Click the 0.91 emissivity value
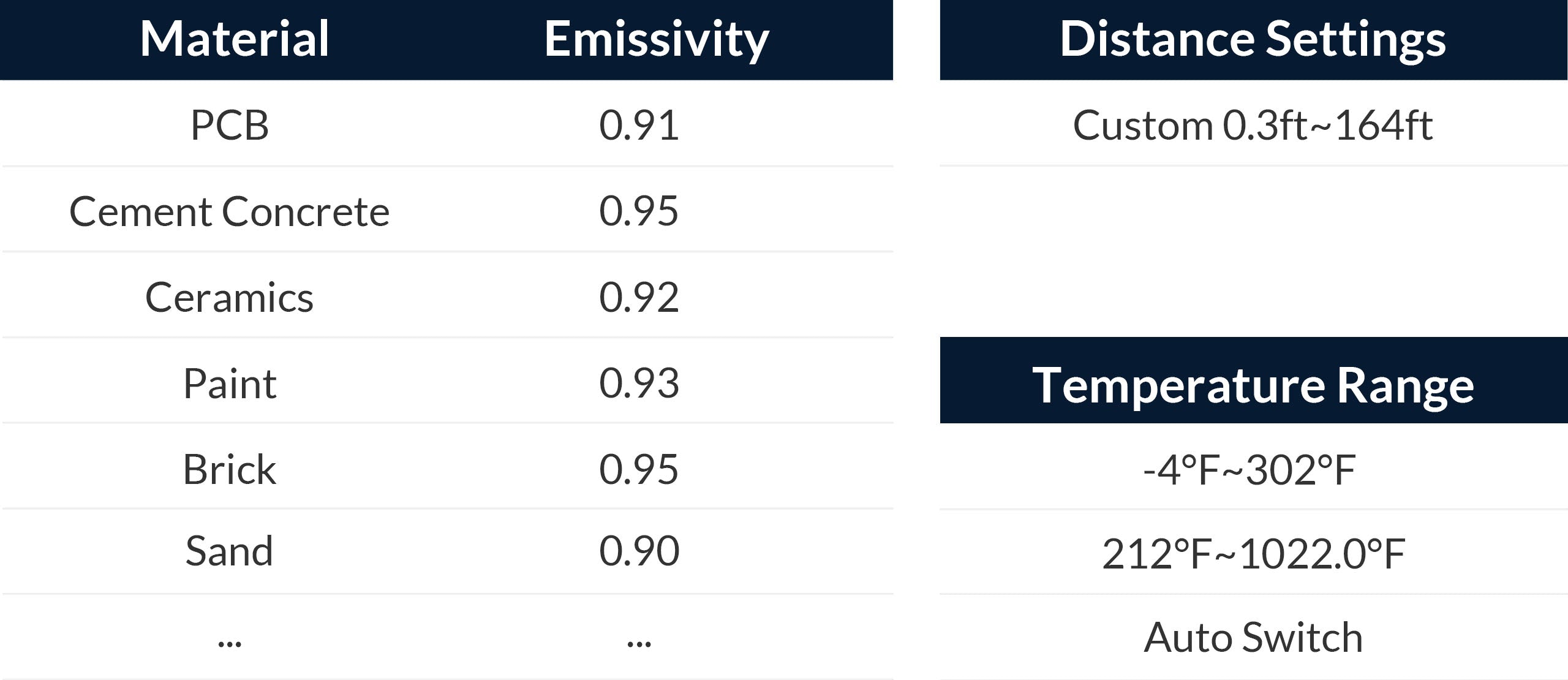 pos(639,125)
